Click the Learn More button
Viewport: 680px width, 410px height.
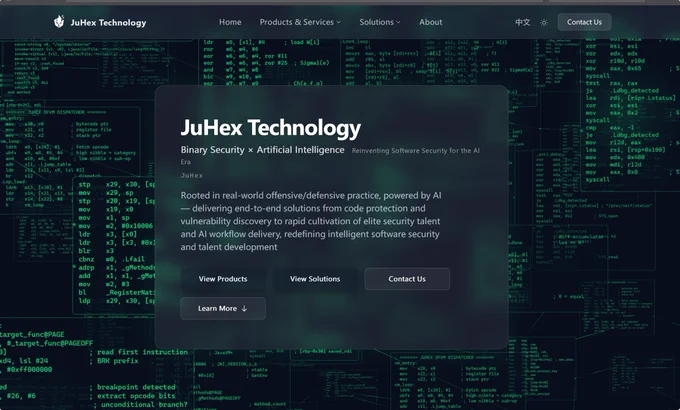click(x=223, y=308)
